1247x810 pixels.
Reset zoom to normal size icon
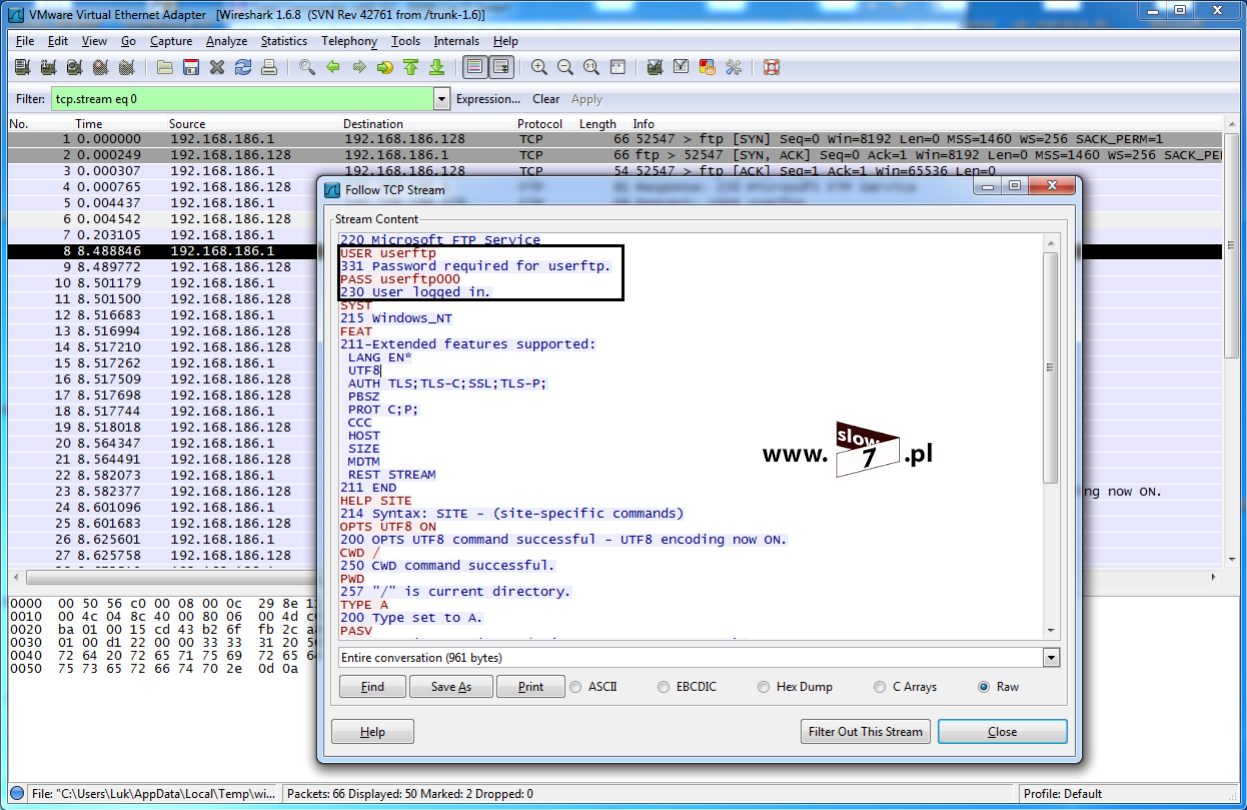coord(591,67)
